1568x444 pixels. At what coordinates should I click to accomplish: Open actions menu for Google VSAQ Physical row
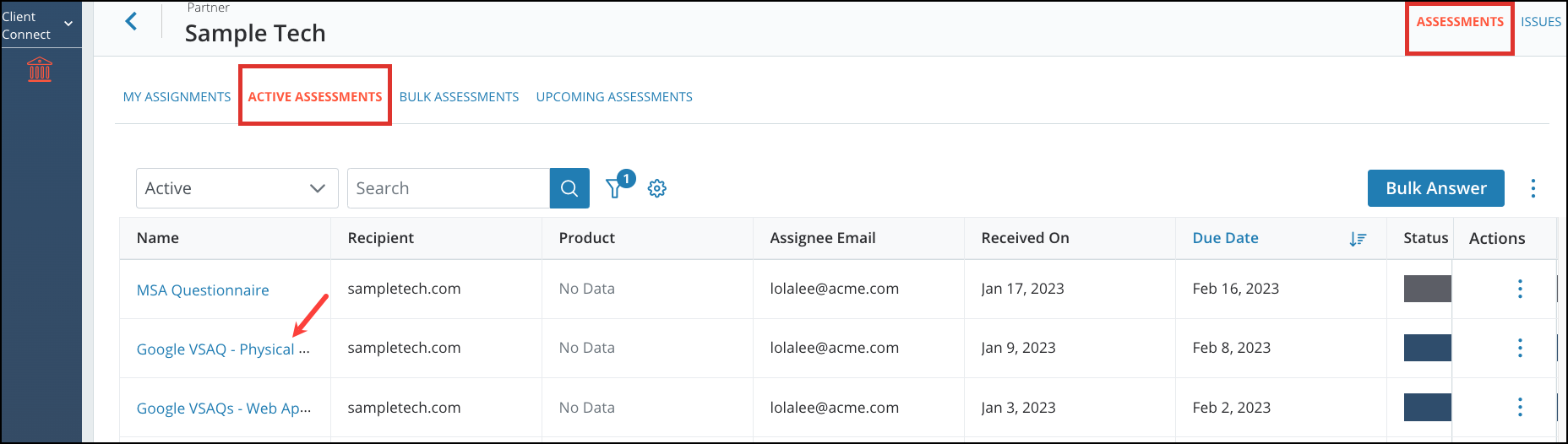1520,348
